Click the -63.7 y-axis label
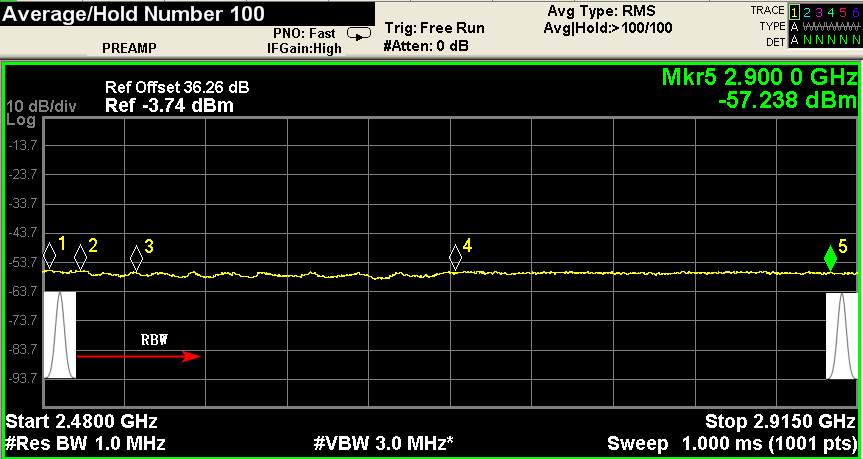This screenshot has width=863, height=459. pos(24,291)
